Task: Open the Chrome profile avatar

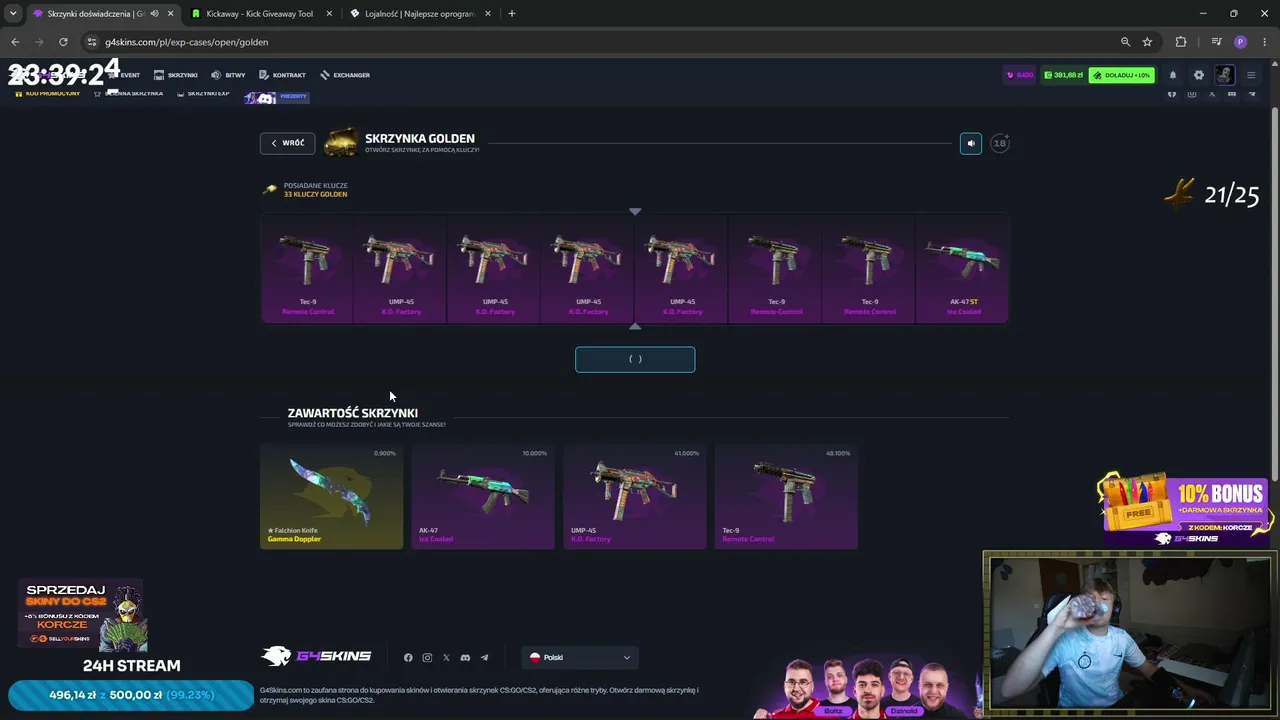Action: point(1241,42)
